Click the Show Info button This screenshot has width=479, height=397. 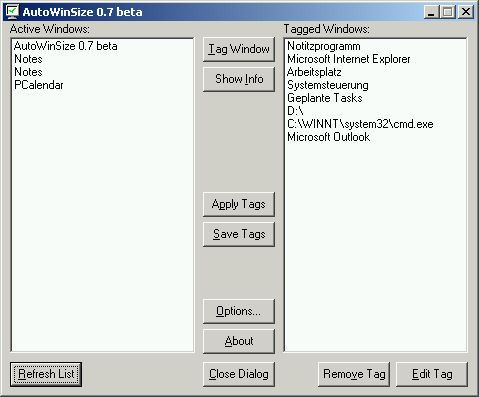(239, 79)
